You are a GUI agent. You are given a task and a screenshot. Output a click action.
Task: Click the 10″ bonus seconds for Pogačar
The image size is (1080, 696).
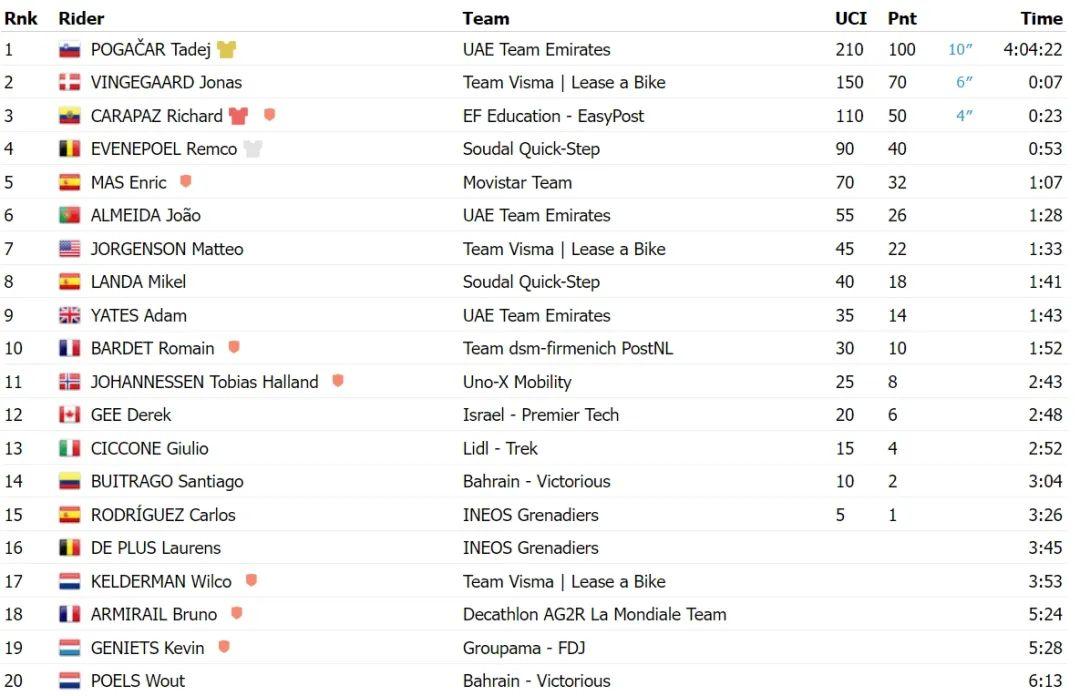960,50
